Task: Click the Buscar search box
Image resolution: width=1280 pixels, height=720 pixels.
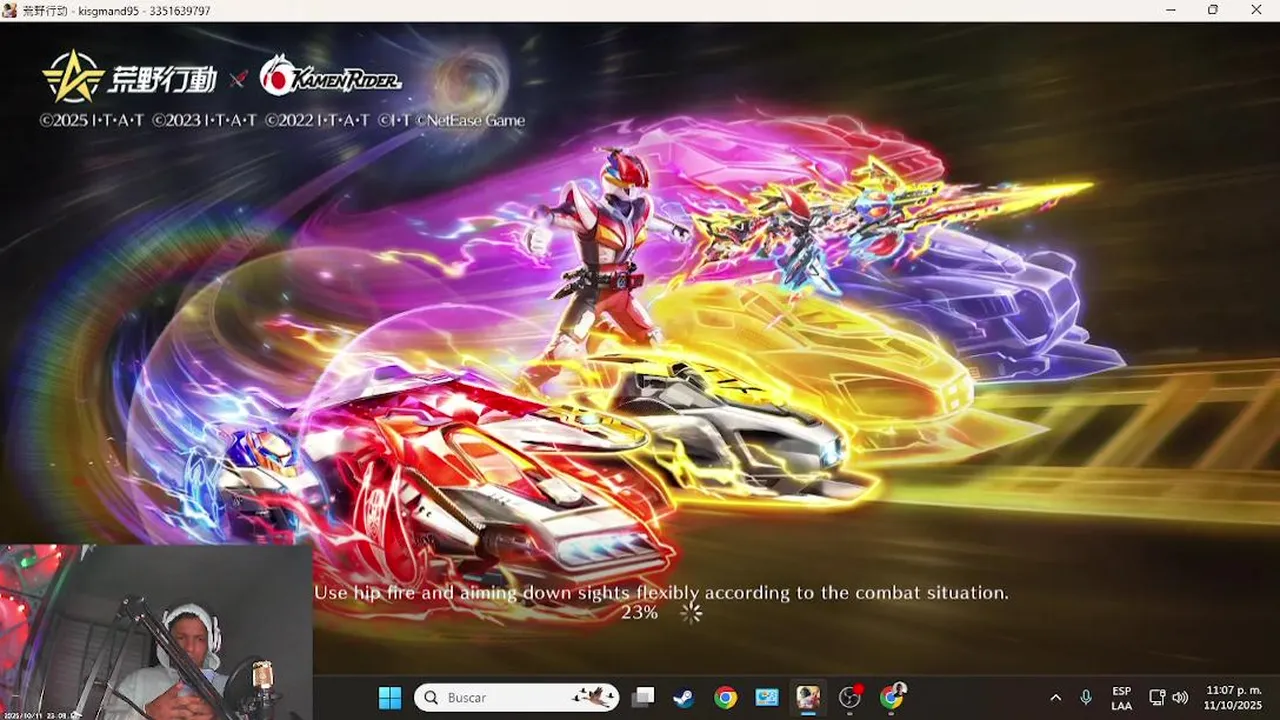Action: click(x=517, y=697)
